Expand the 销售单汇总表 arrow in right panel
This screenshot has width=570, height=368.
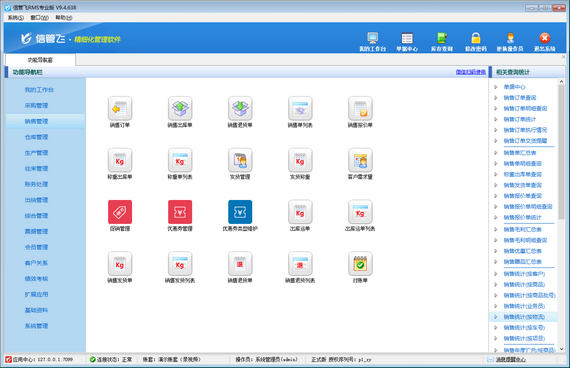pyautogui.click(x=495, y=153)
